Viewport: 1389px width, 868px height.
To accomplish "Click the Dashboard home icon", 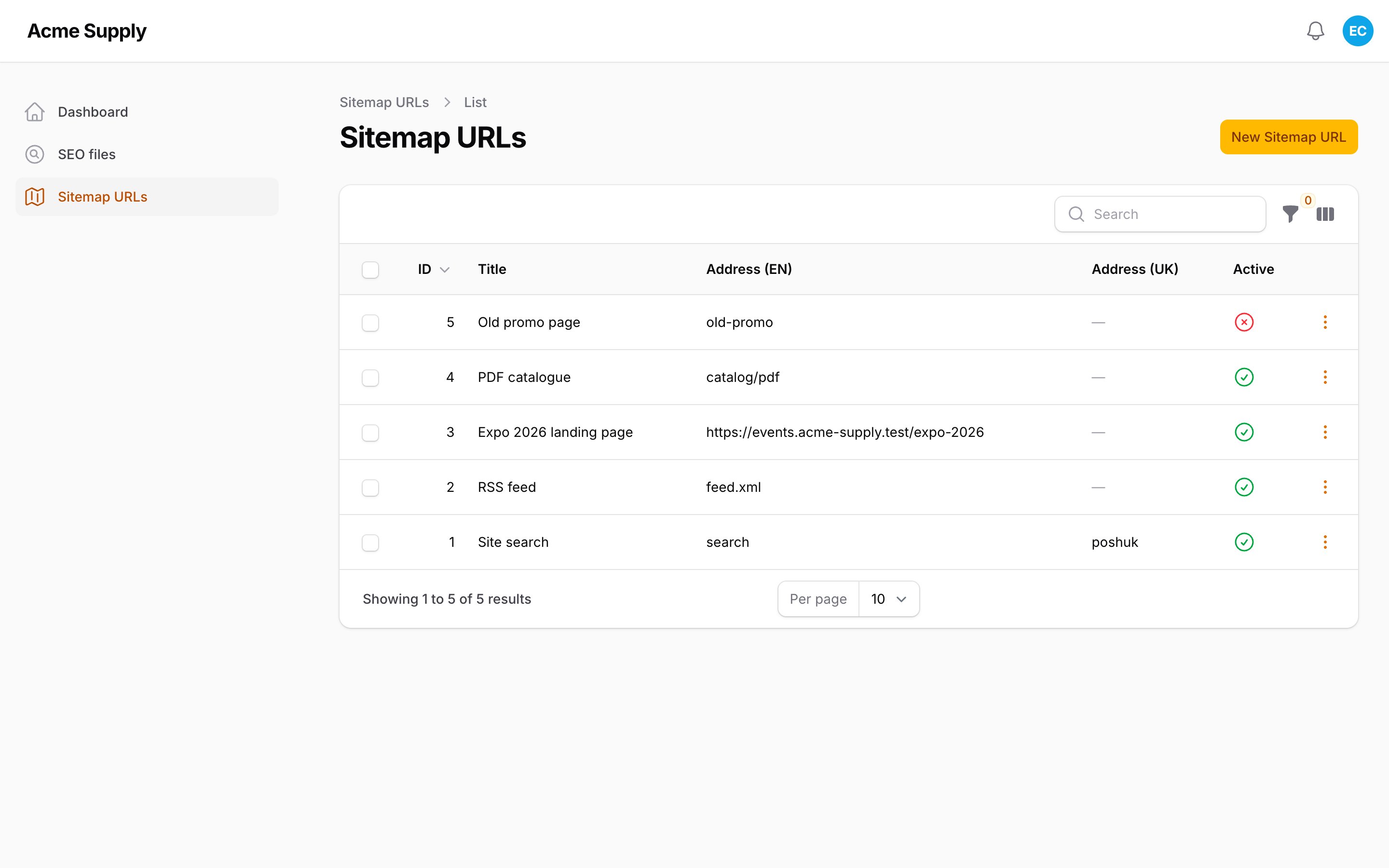I will (x=34, y=112).
